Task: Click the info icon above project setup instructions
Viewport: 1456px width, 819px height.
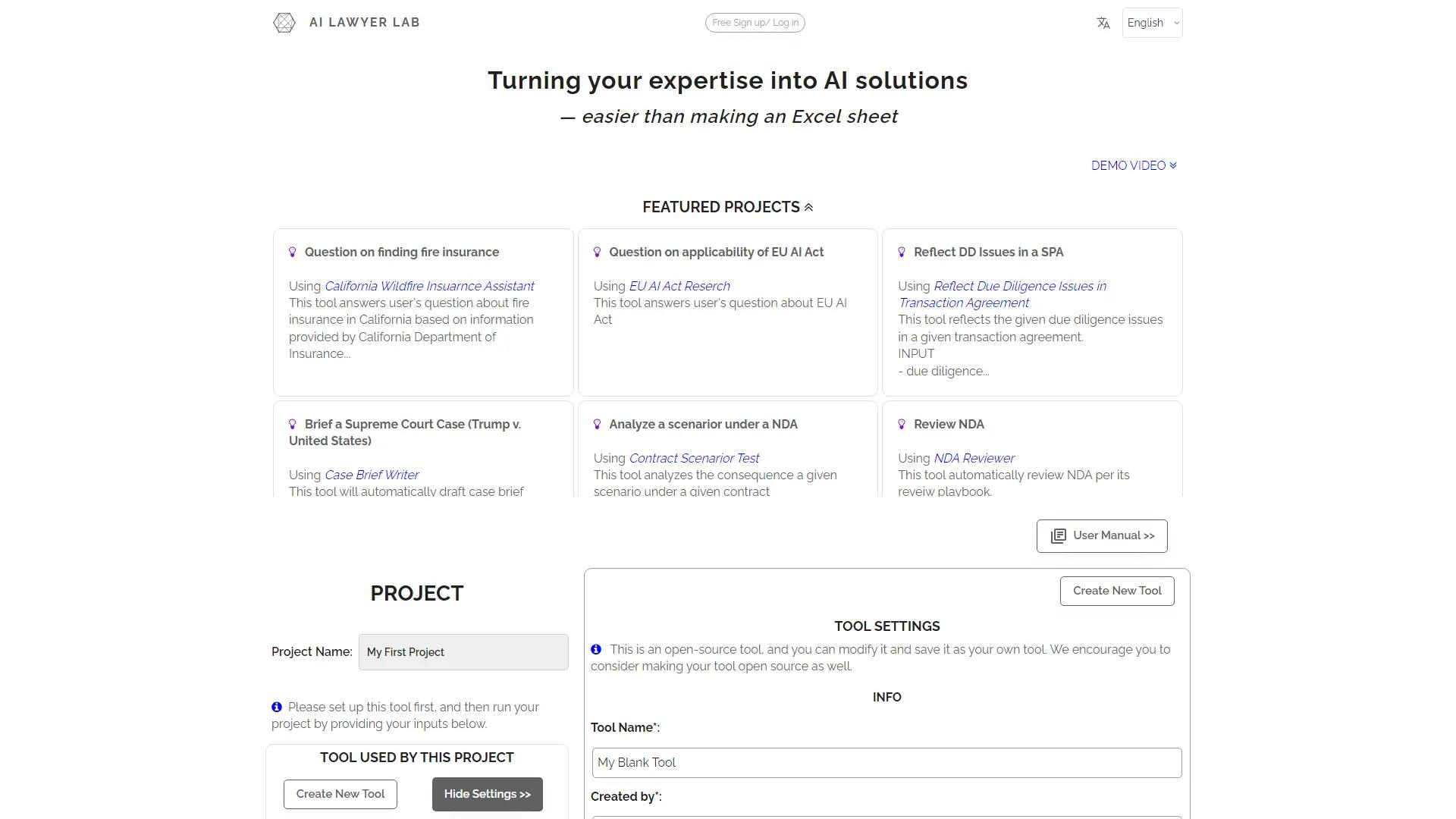Action: 276,707
